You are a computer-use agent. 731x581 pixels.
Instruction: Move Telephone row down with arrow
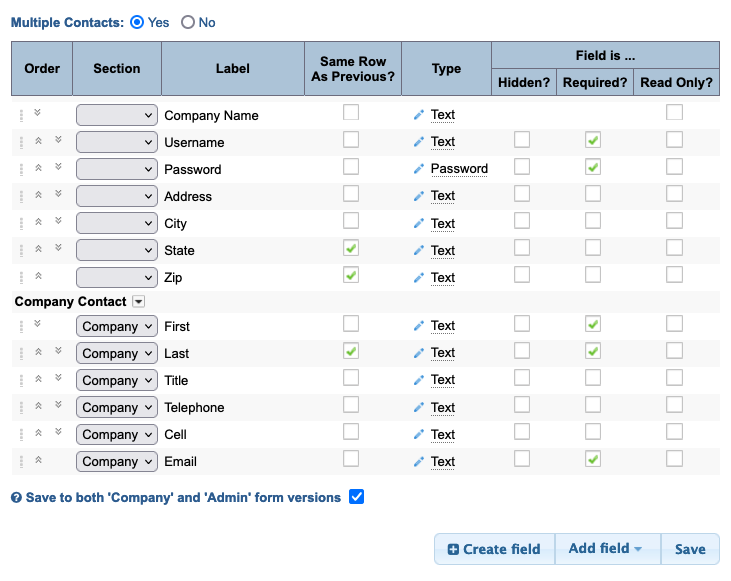click(x=58, y=407)
